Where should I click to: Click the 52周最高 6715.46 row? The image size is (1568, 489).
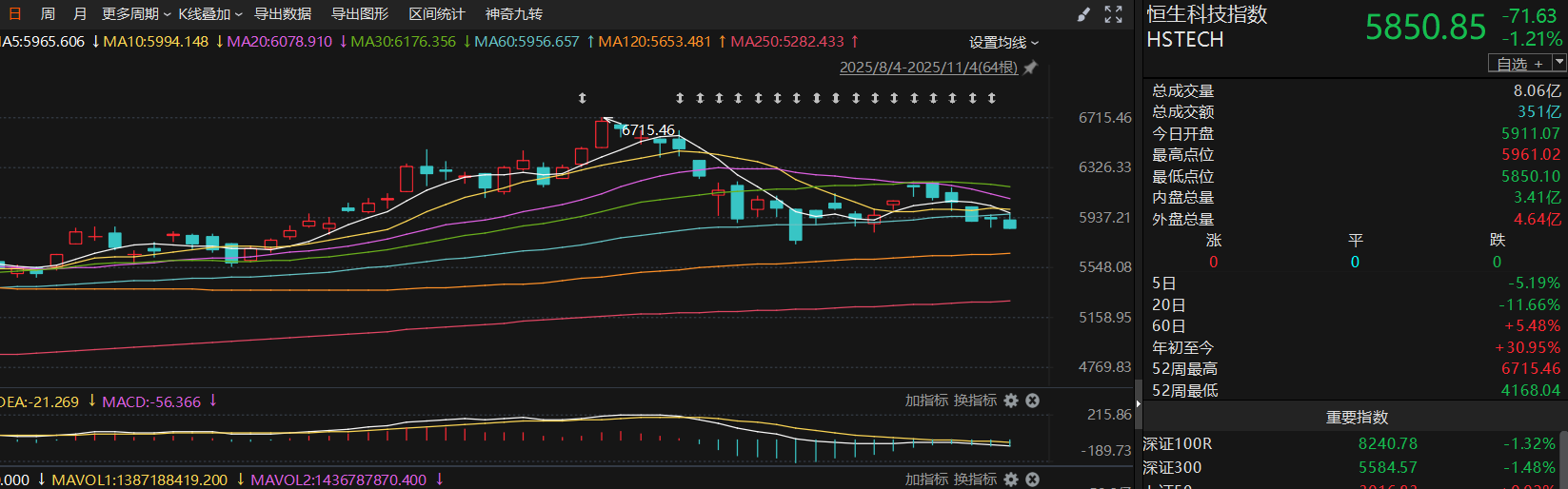click(x=1356, y=369)
